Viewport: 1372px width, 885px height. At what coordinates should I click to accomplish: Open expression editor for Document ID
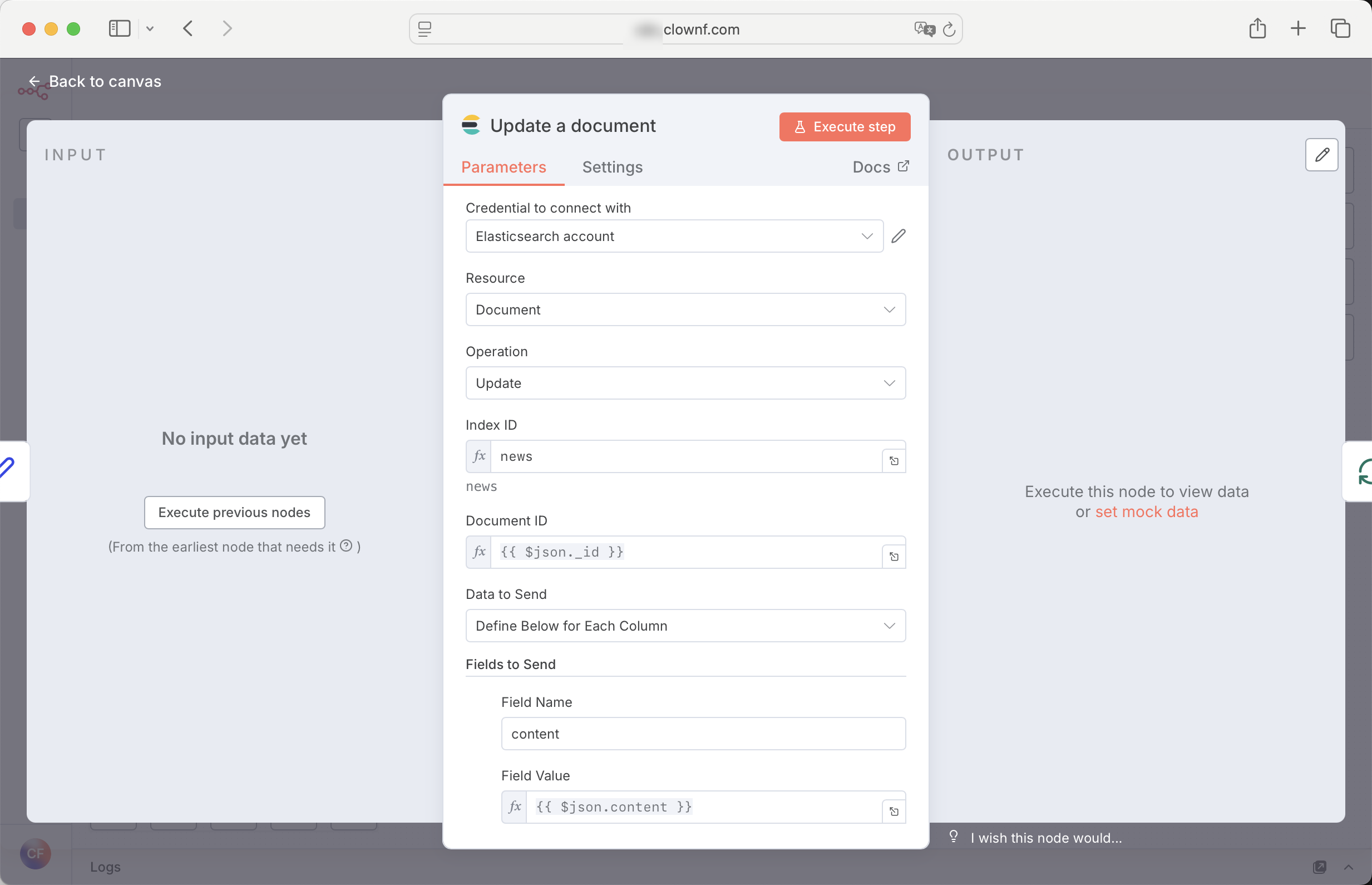[894, 556]
